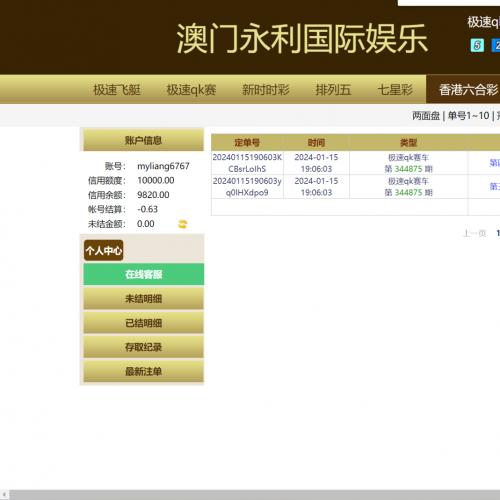Click the 账户信息 panel header
Viewport: 500px width, 500px height.
pyautogui.click(x=143, y=140)
